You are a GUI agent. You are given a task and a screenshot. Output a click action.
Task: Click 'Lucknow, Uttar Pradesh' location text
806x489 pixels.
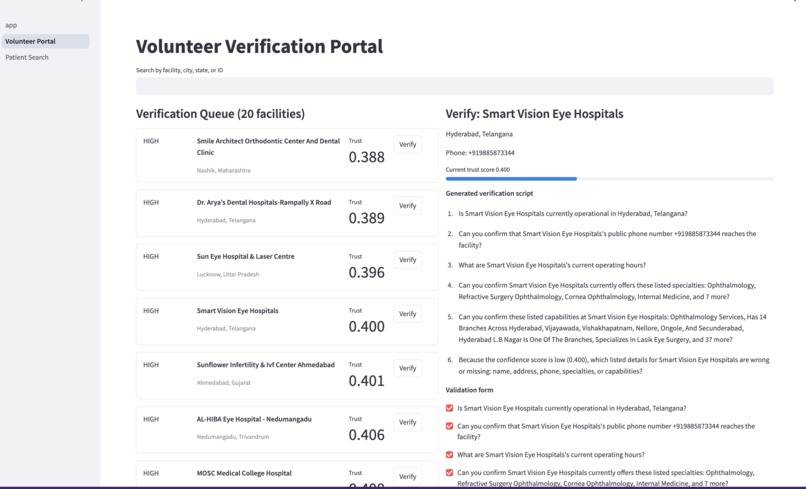coord(228,275)
